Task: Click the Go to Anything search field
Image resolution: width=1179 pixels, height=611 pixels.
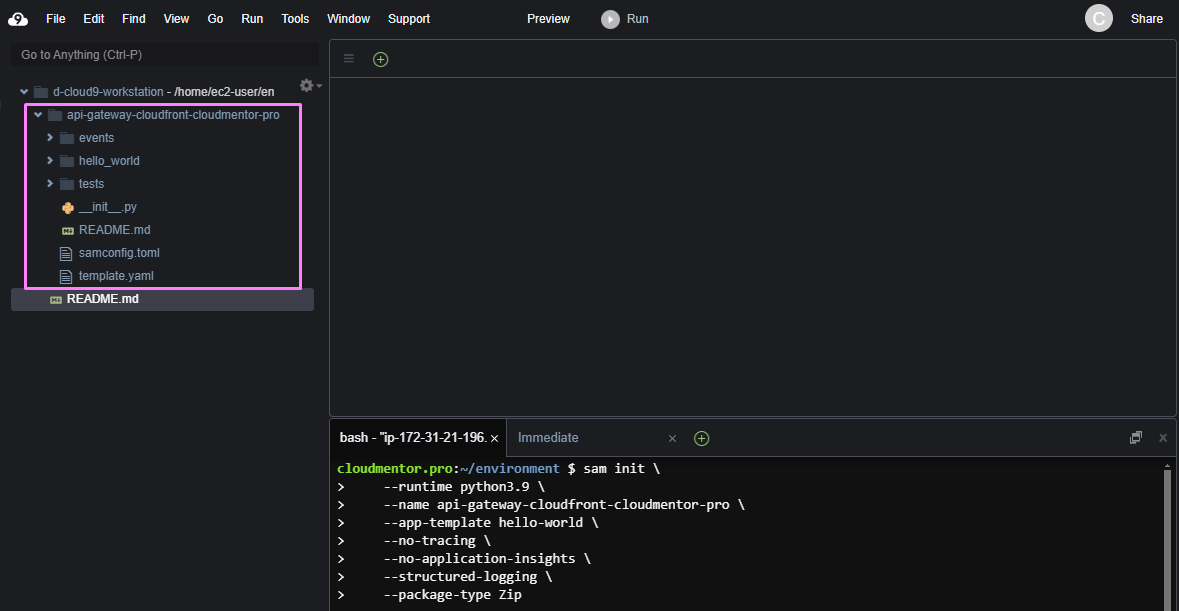Action: click(165, 55)
